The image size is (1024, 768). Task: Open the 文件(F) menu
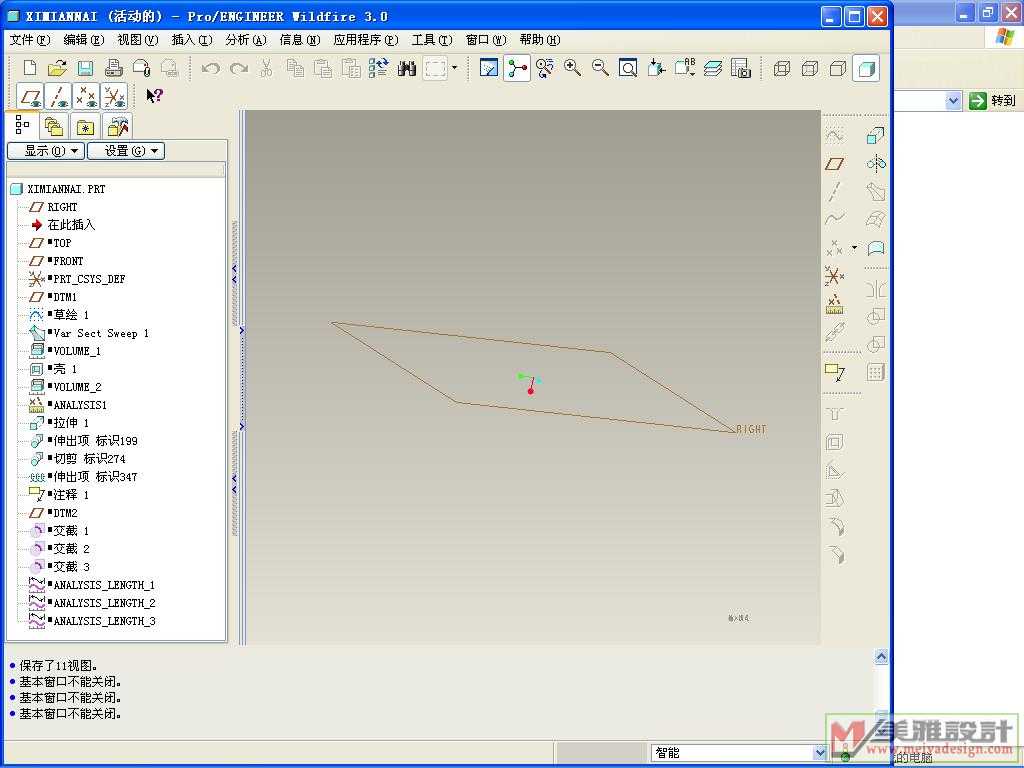pos(29,40)
